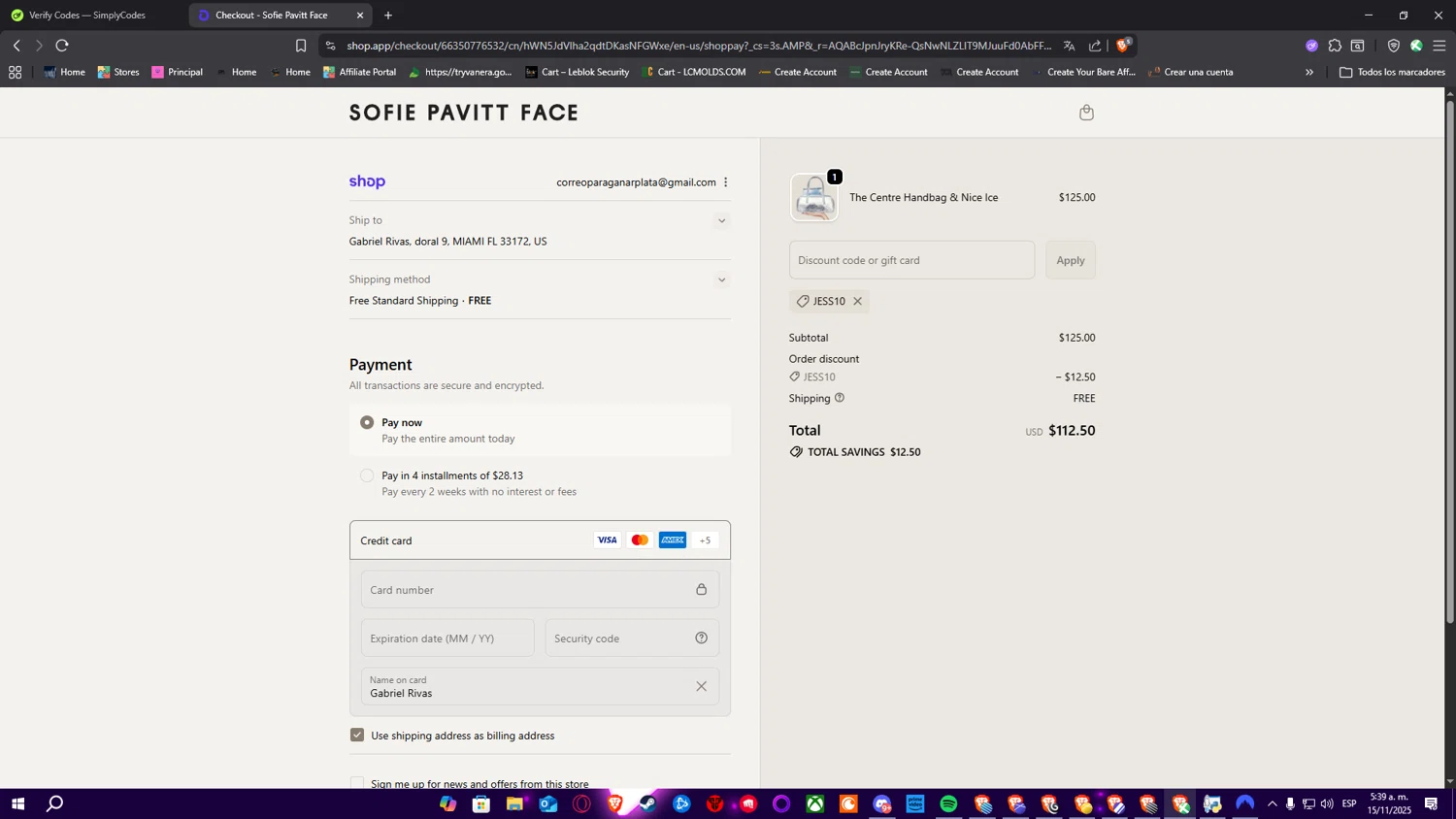Click The Centre Handbag & Nice Ice
The height and width of the screenshot is (819, 1456).
(x=923, y=197)
